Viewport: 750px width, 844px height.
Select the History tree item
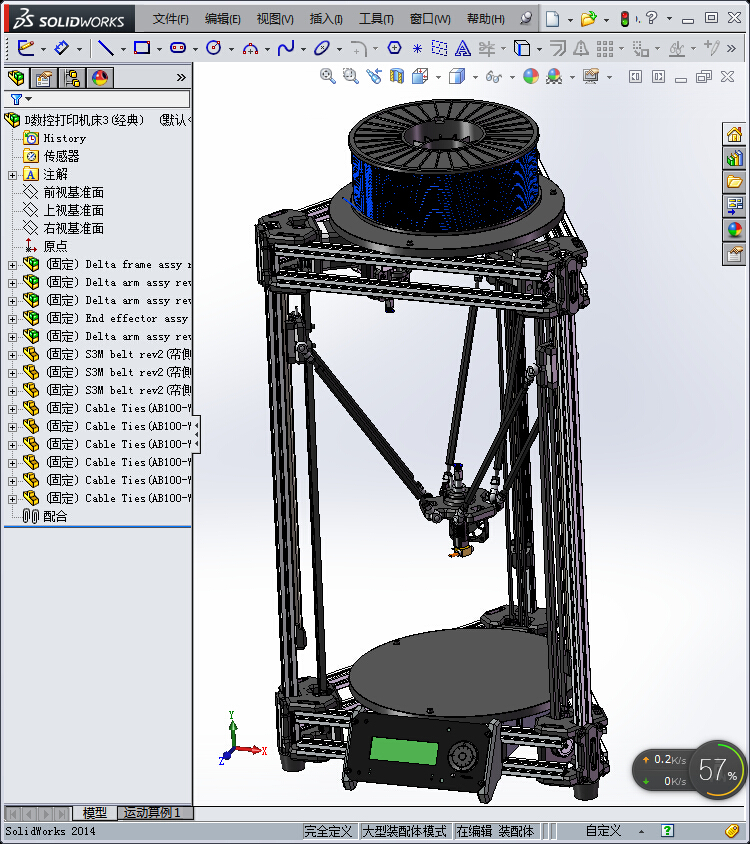pyautogui.click(x=65, y=139)
